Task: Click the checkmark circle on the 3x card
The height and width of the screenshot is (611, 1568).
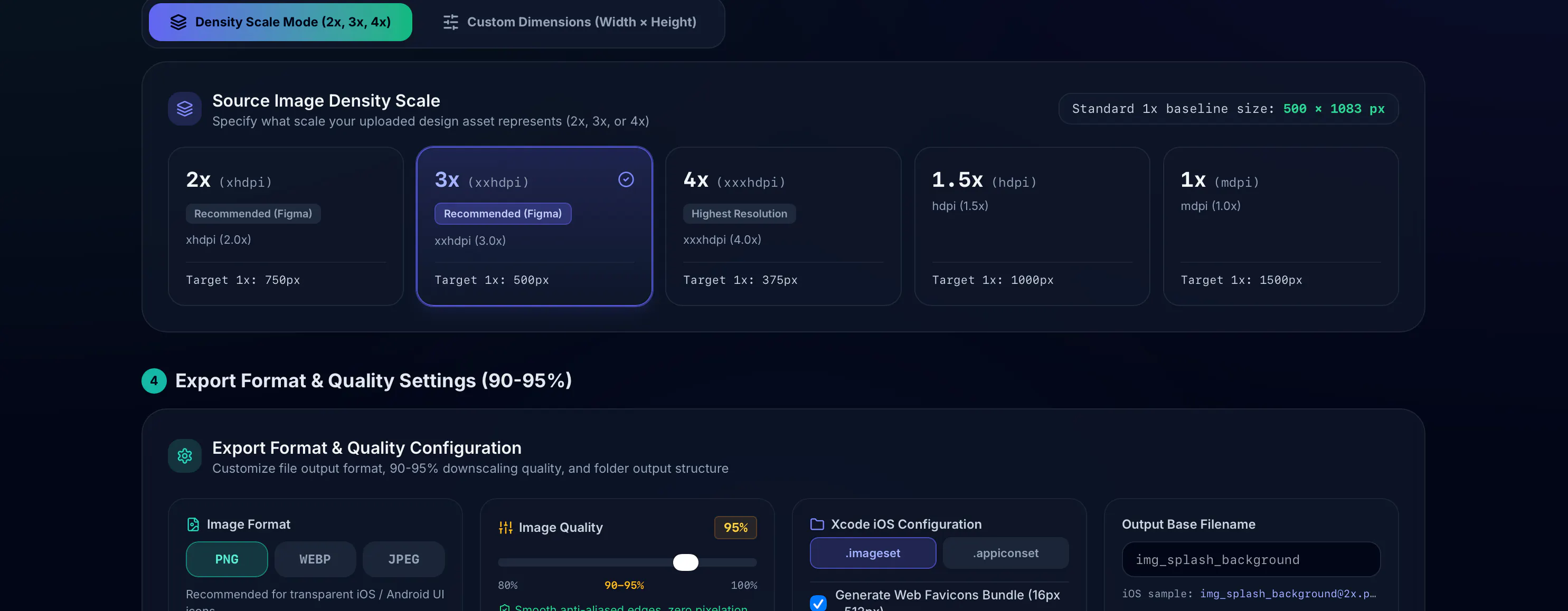Action: (626, 179)
